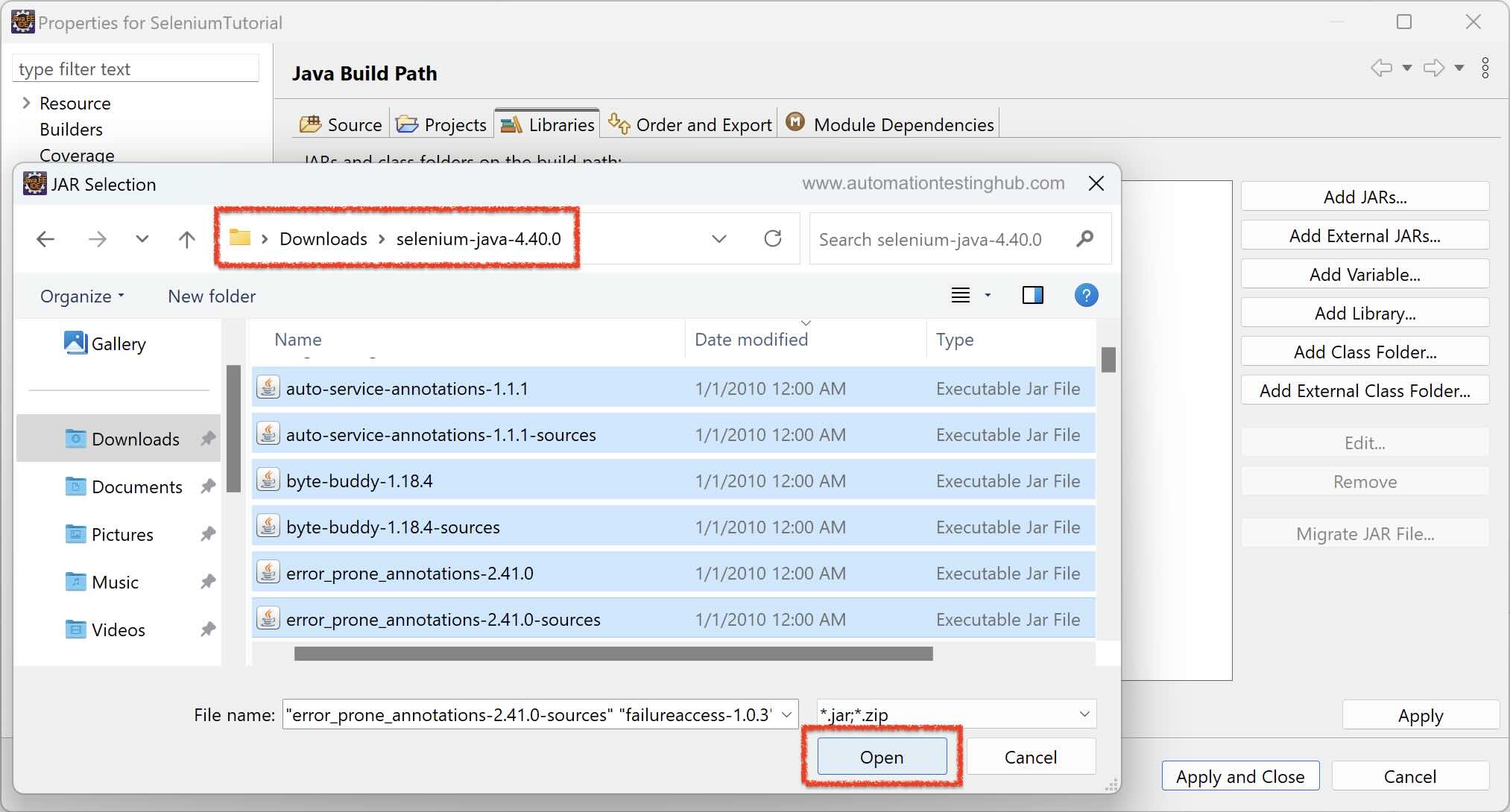Viewport: 1510px width, 812px height.
Task: Click the Projects tab folder icon
Action: (x=406, y=124)
